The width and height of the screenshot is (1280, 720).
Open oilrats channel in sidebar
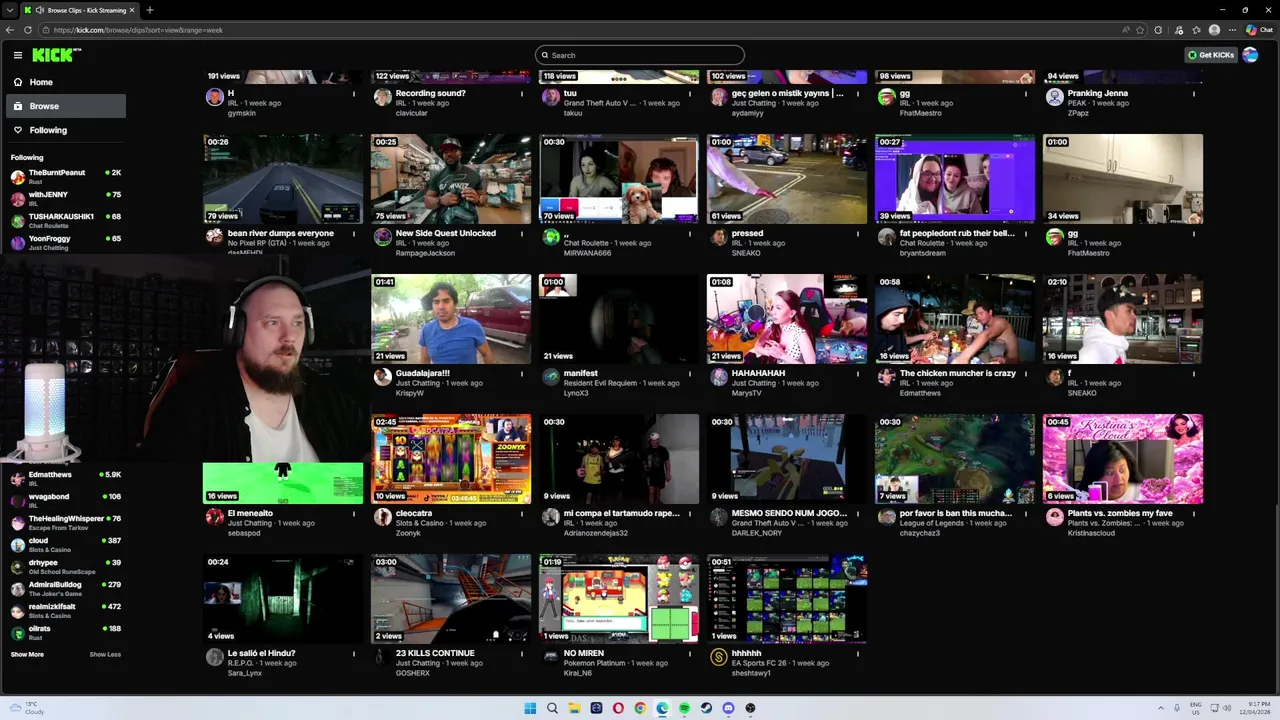coord(66,633)
